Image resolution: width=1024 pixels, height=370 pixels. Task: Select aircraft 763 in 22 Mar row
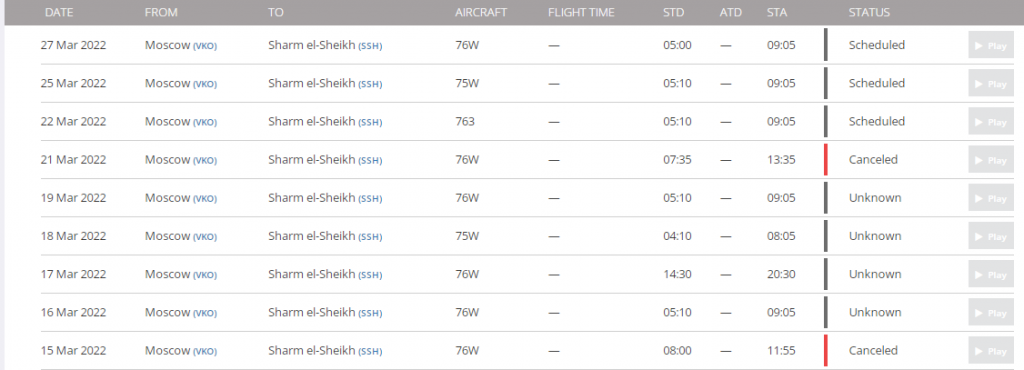[465, 121]
